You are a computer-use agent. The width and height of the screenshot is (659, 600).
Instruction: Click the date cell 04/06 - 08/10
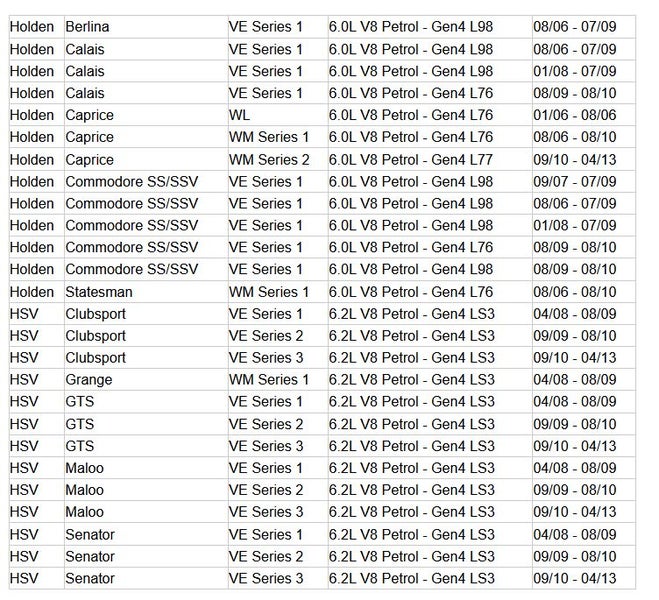(574, 291)
